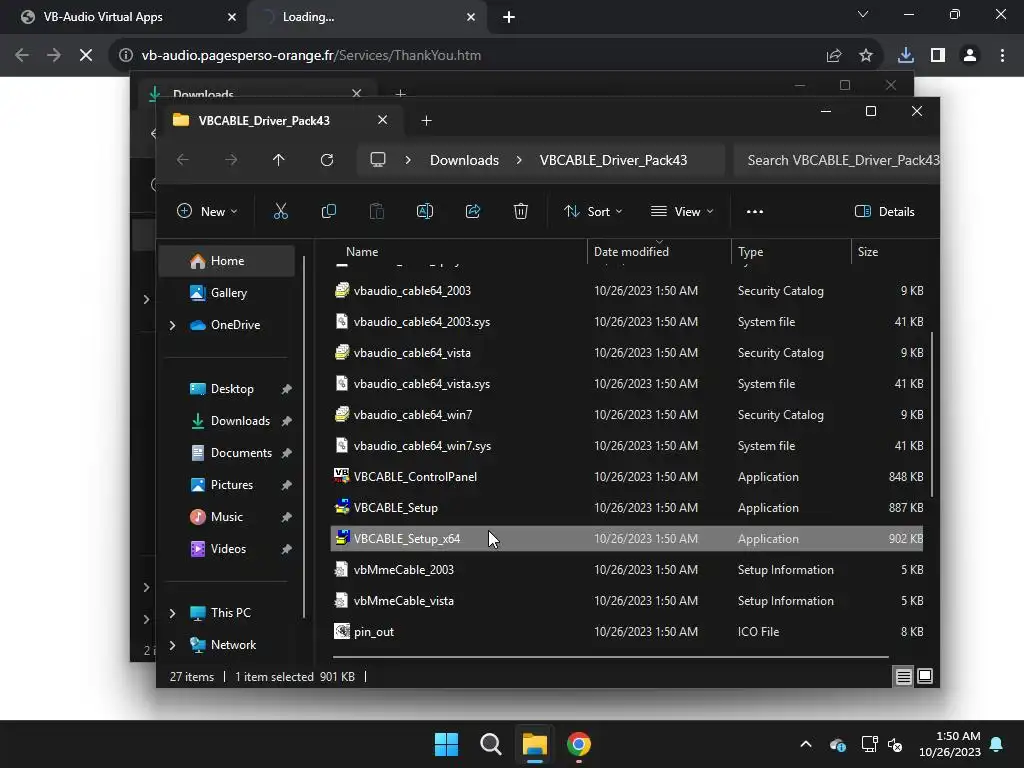Open Home in navigation pane
This screenshot has width=1024, height=768.
[x=227, y=261]
